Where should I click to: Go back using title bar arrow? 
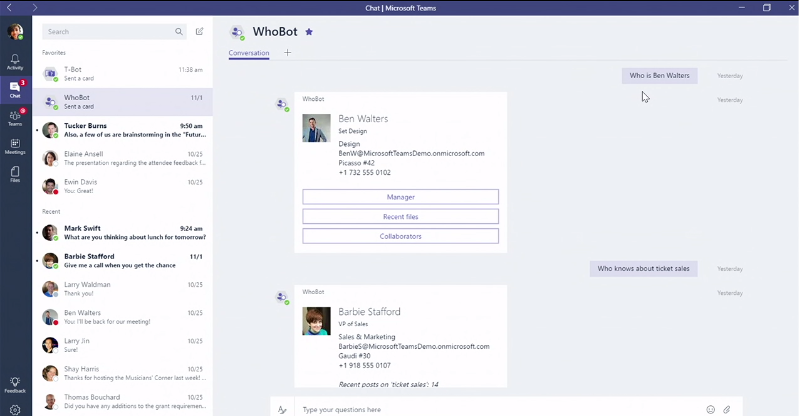click(9, 7)
